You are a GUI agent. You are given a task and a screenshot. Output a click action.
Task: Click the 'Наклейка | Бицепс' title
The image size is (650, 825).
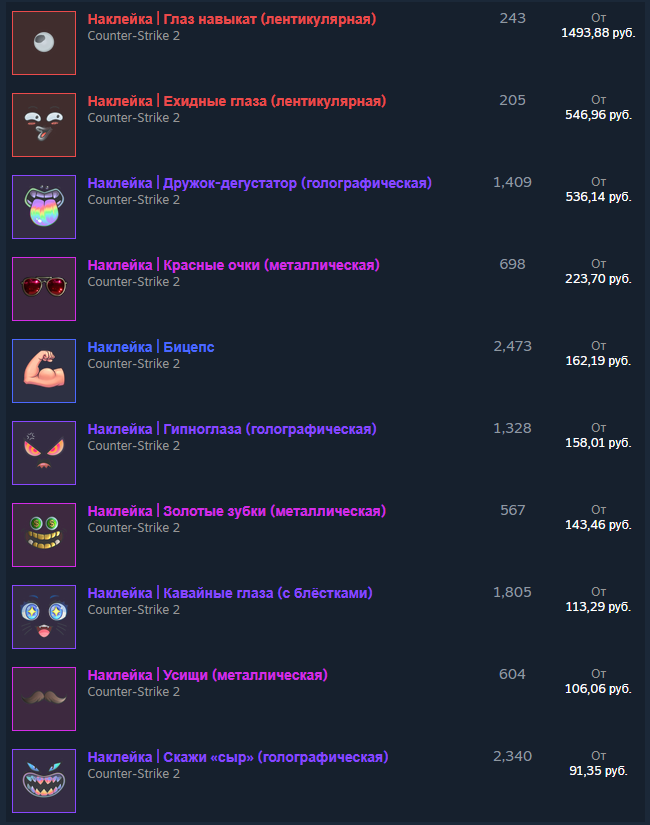[x=151, y=347]
